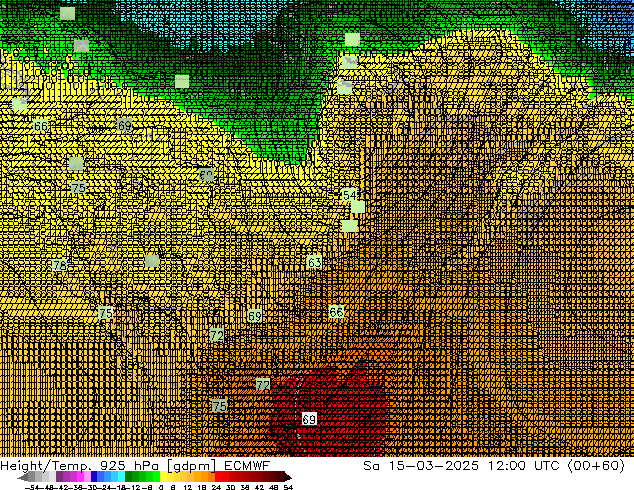The width and height of the screenshot is (634, 490).
Task: Click the map title "Height/Temp. 925 hPa [gdpm] ECMWF"
Action: click(135, 466)
